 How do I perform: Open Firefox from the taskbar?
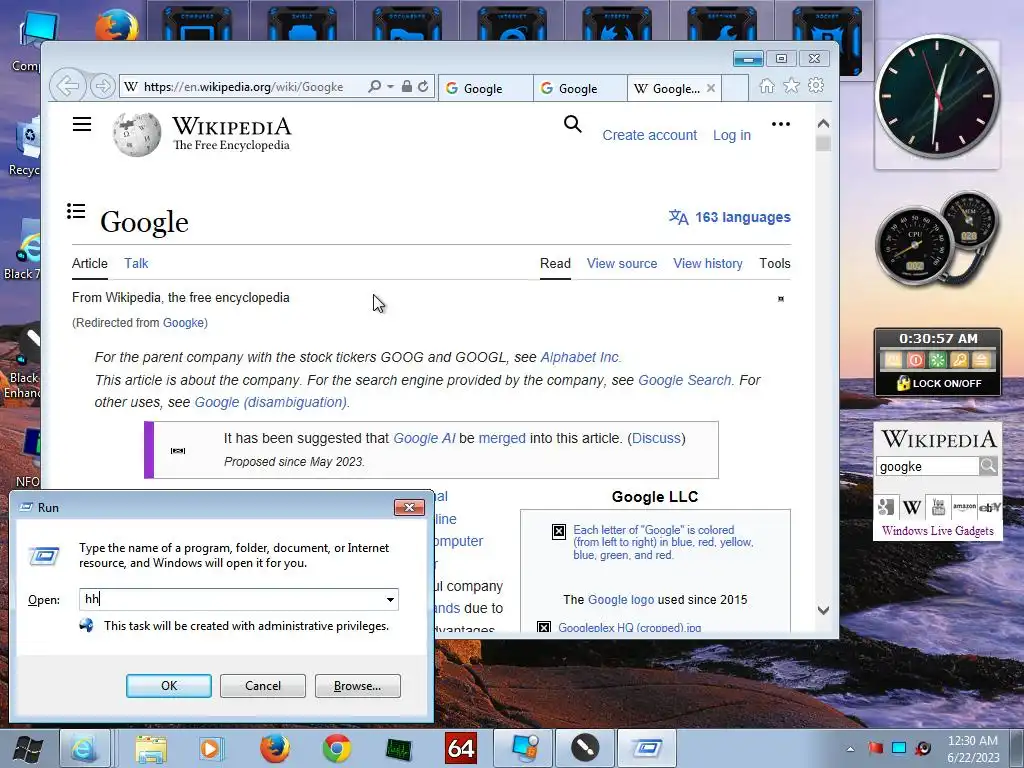click(275, 748)
